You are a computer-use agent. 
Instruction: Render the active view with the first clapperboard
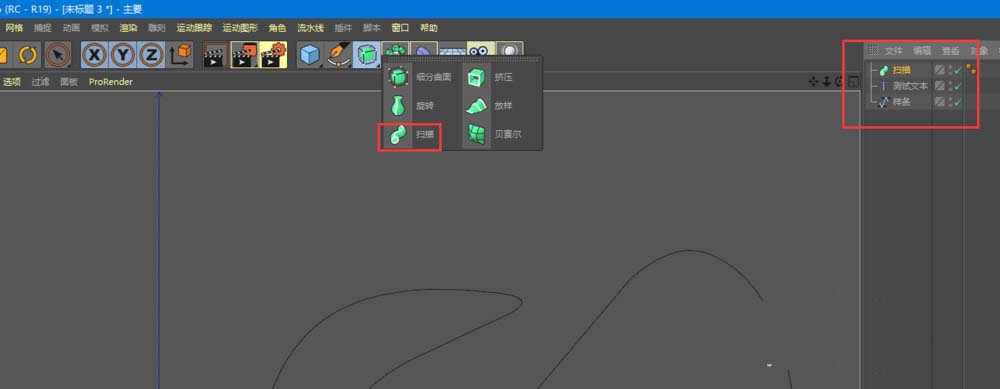click(x=216, y=55)
